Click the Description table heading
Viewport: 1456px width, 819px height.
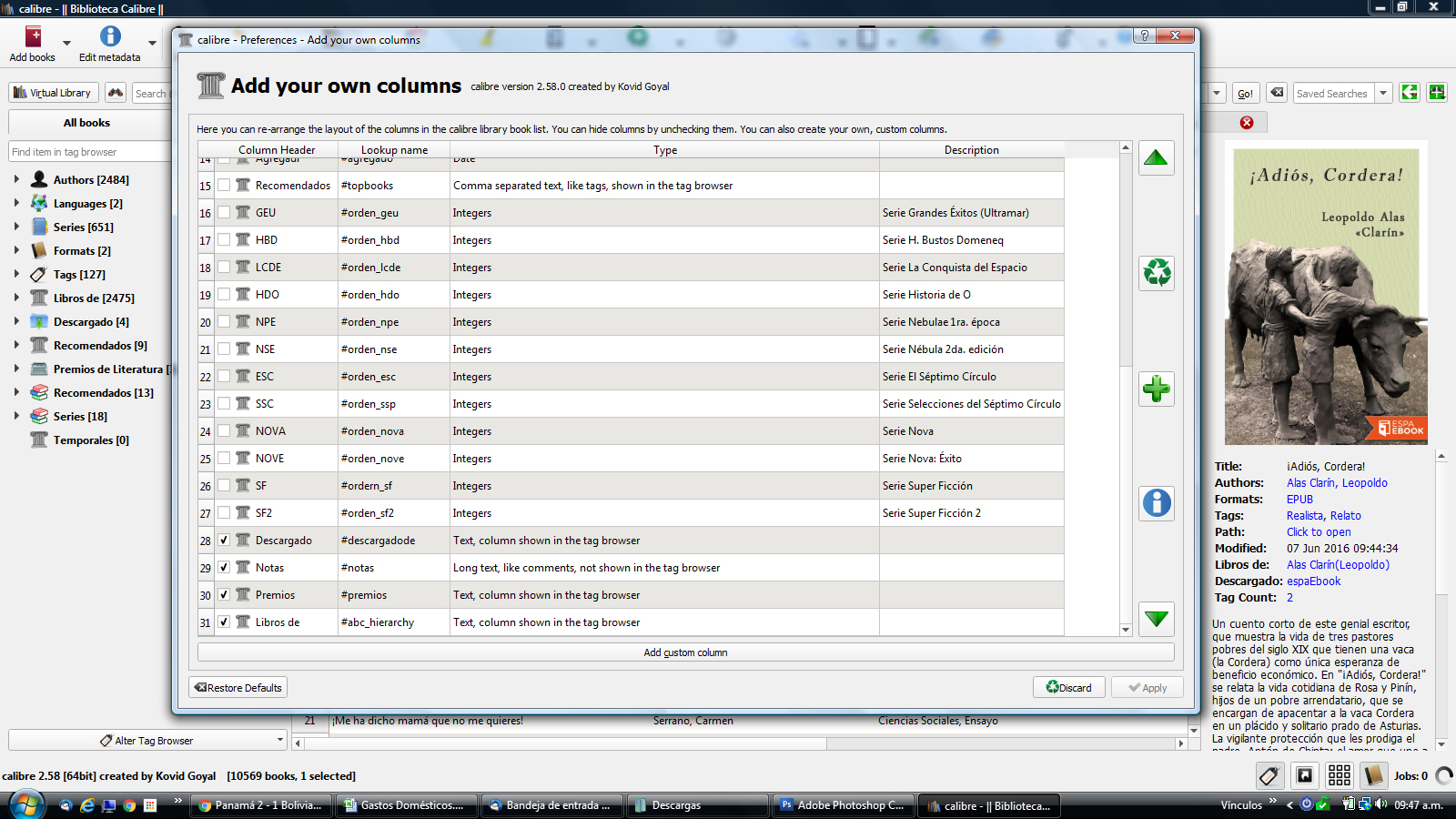click(971, 150)
